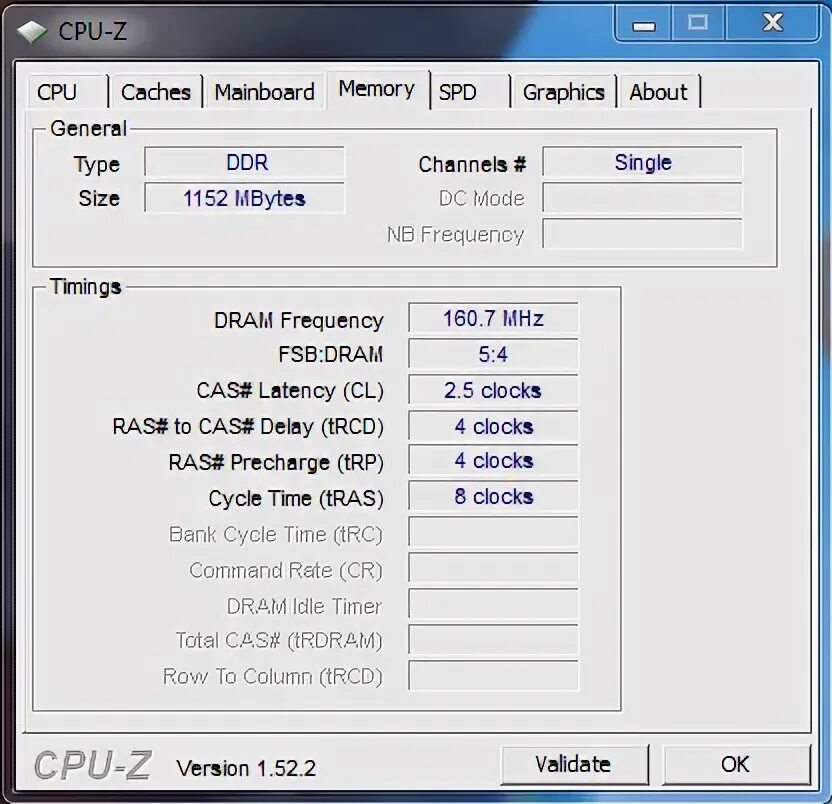Open the Graphics tab
This screenshot has width=832, height=804.
(x=564, y=92)
